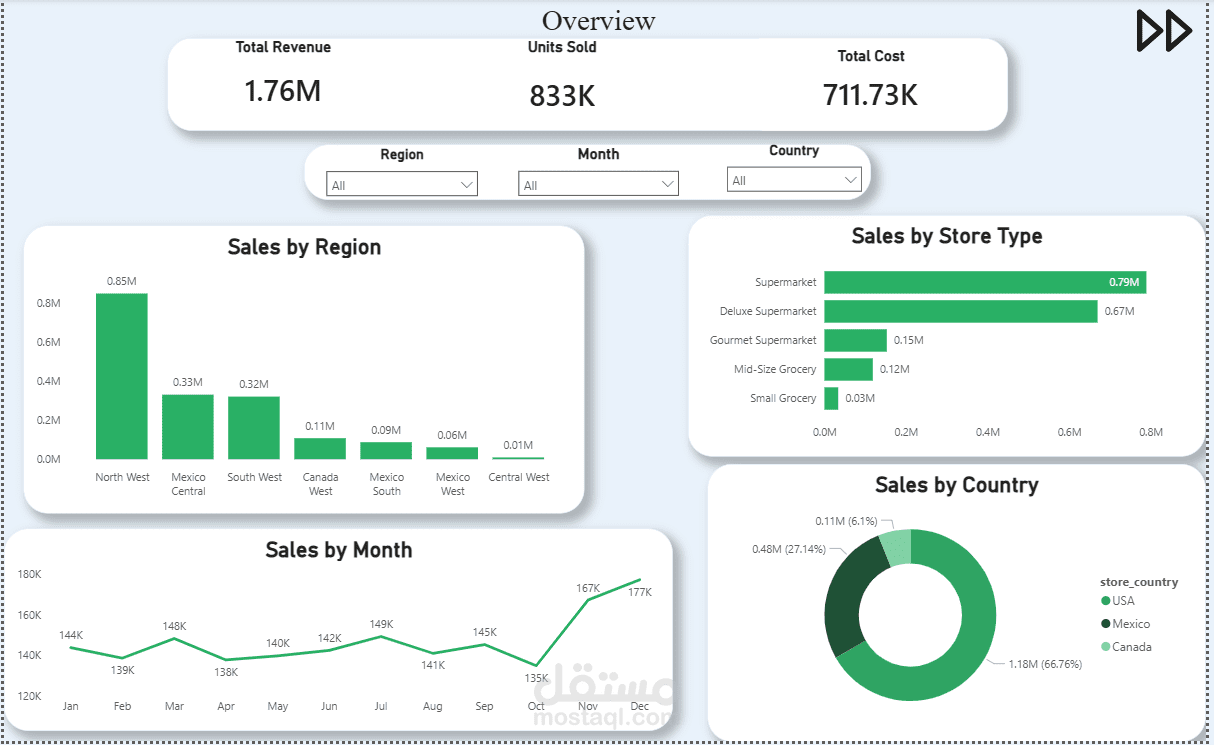Screen dimensions: 1214x745
Task: Select the Dec 177K point on line chart
Action: click(640, 580)
